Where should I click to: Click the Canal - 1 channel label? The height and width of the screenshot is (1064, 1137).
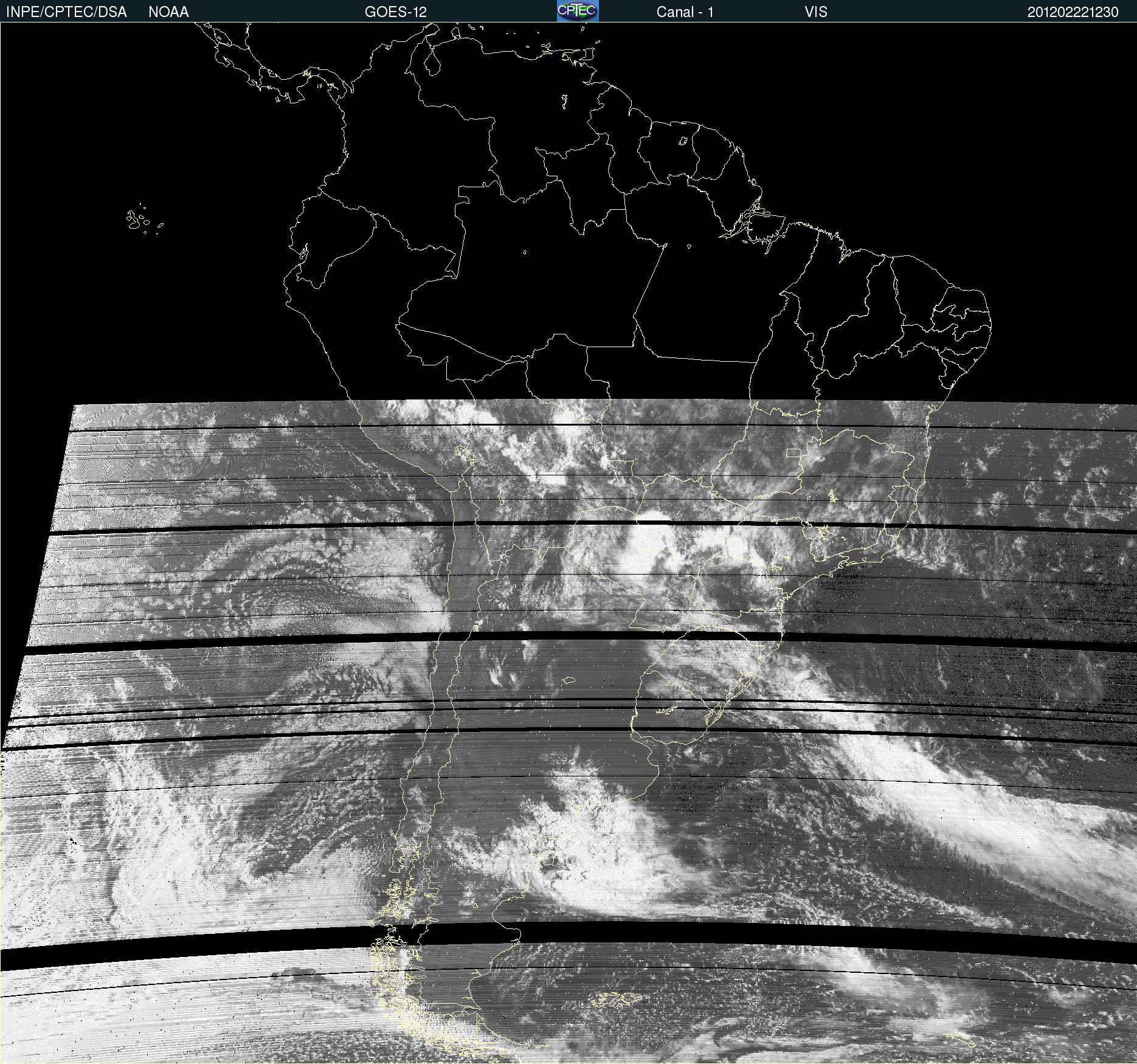(685, 12)
